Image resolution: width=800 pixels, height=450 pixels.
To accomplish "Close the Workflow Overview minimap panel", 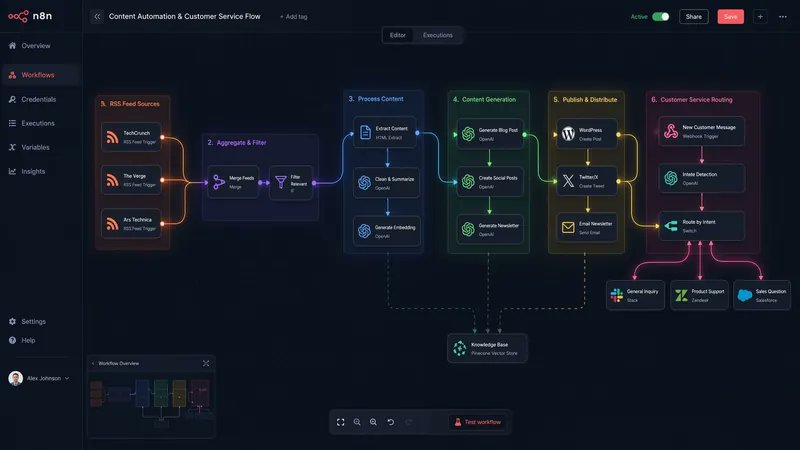I will click(206, 363).
